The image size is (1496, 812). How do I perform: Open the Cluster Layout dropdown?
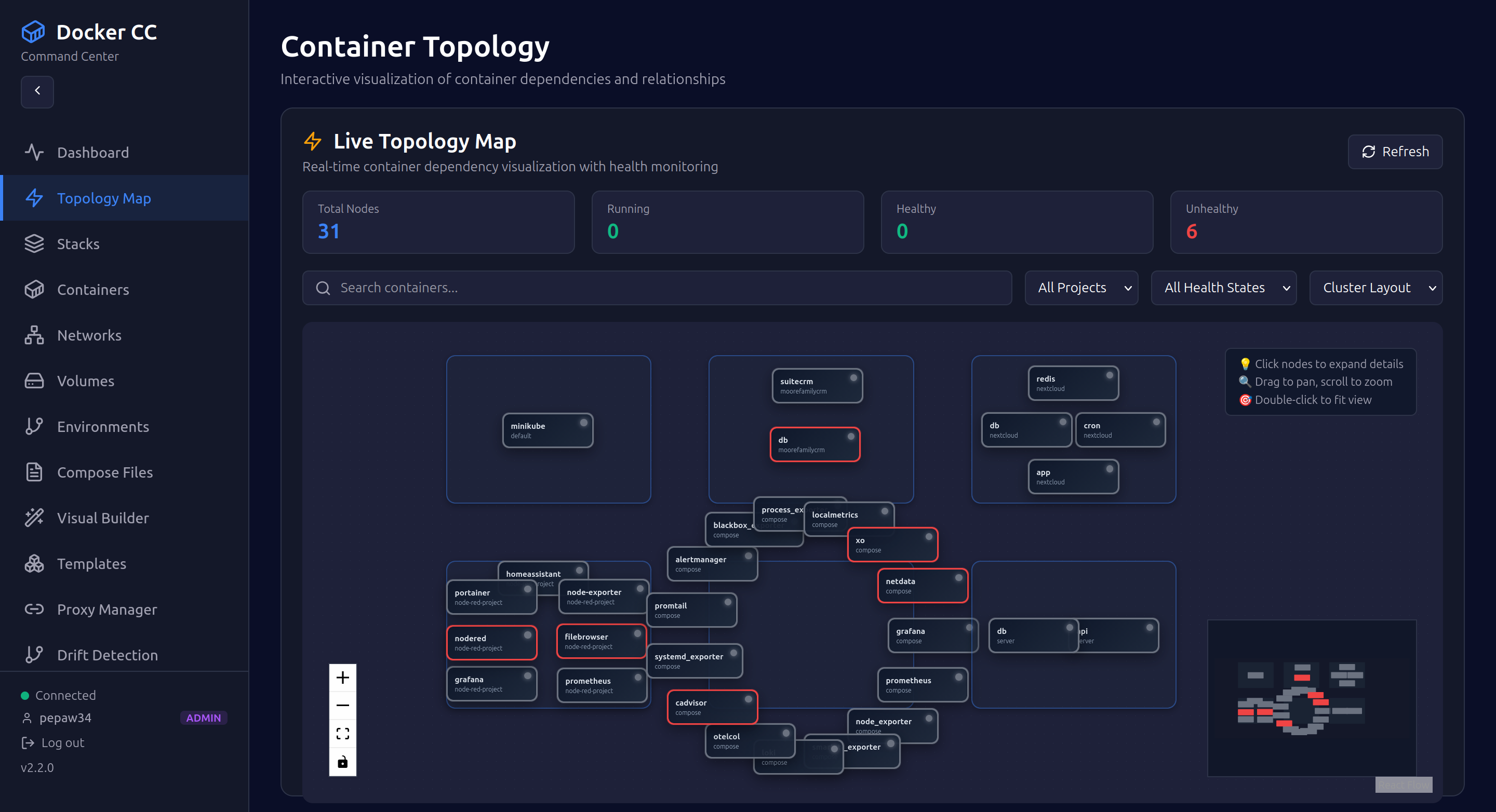1376,287
